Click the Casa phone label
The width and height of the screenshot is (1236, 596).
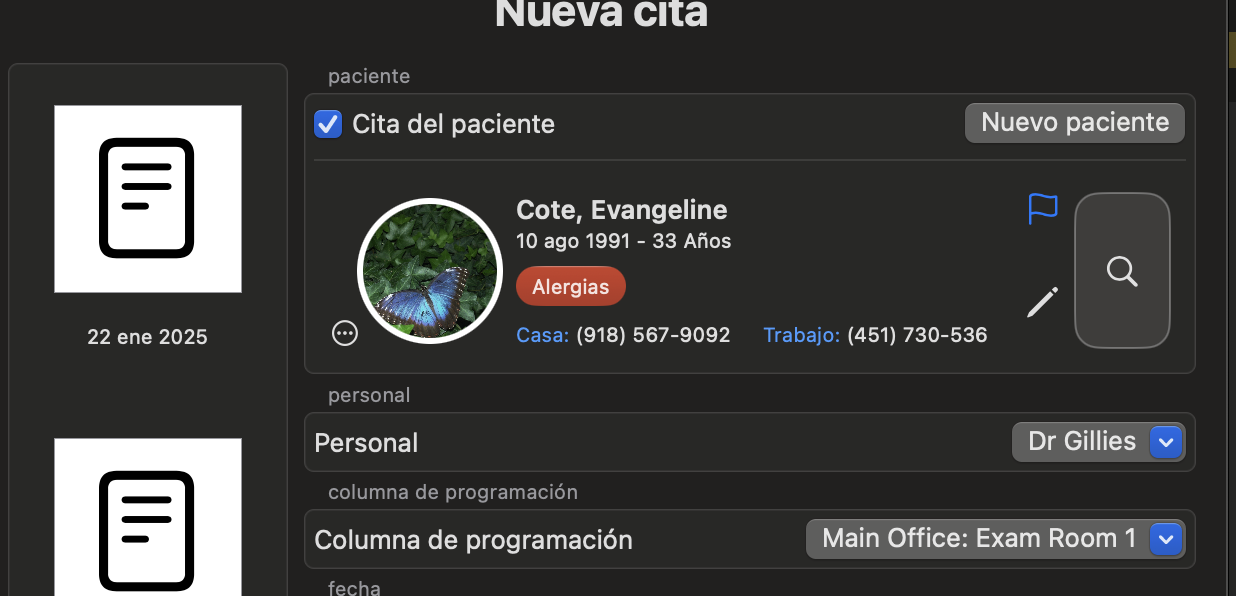[542, 335]
